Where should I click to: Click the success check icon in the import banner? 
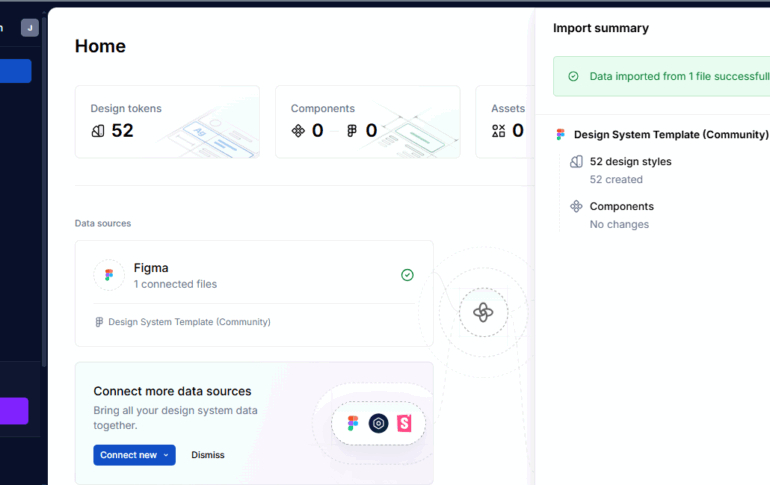click(x=573, y=76)
